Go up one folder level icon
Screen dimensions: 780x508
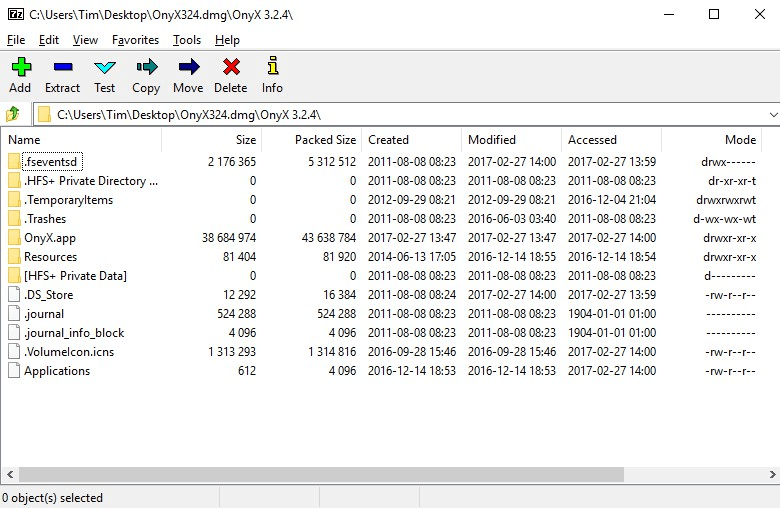(13, 114)
